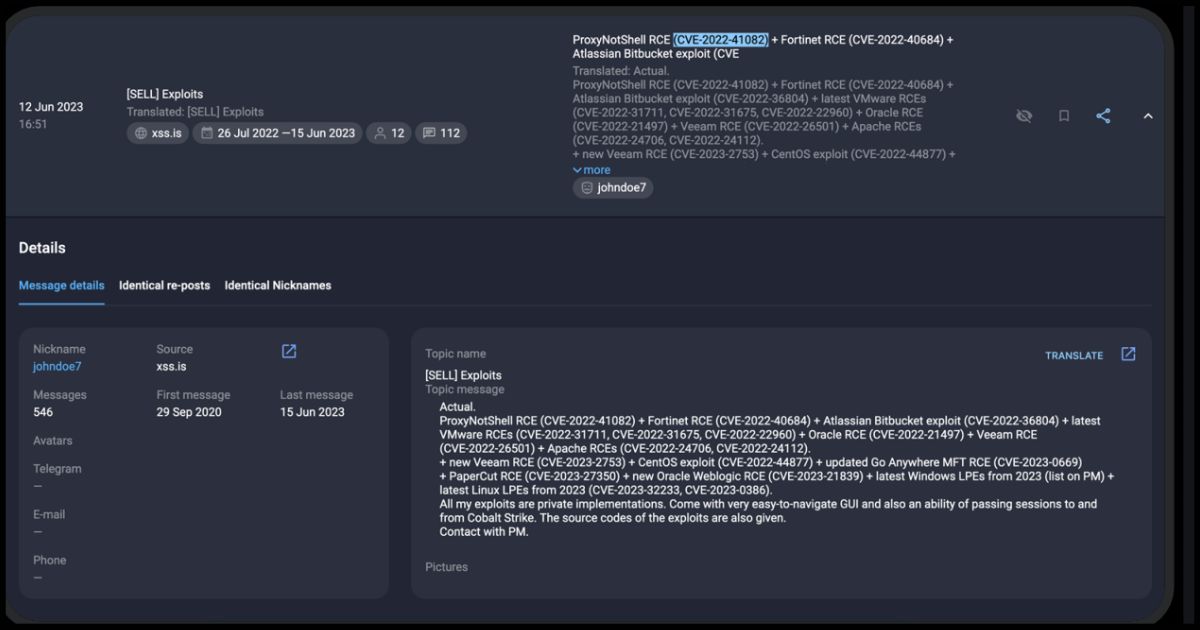Select the 26 Jul 2022 – 15 Jun 2023 date chip
This screenshot has height=630, width=1200.
[277, 133]
